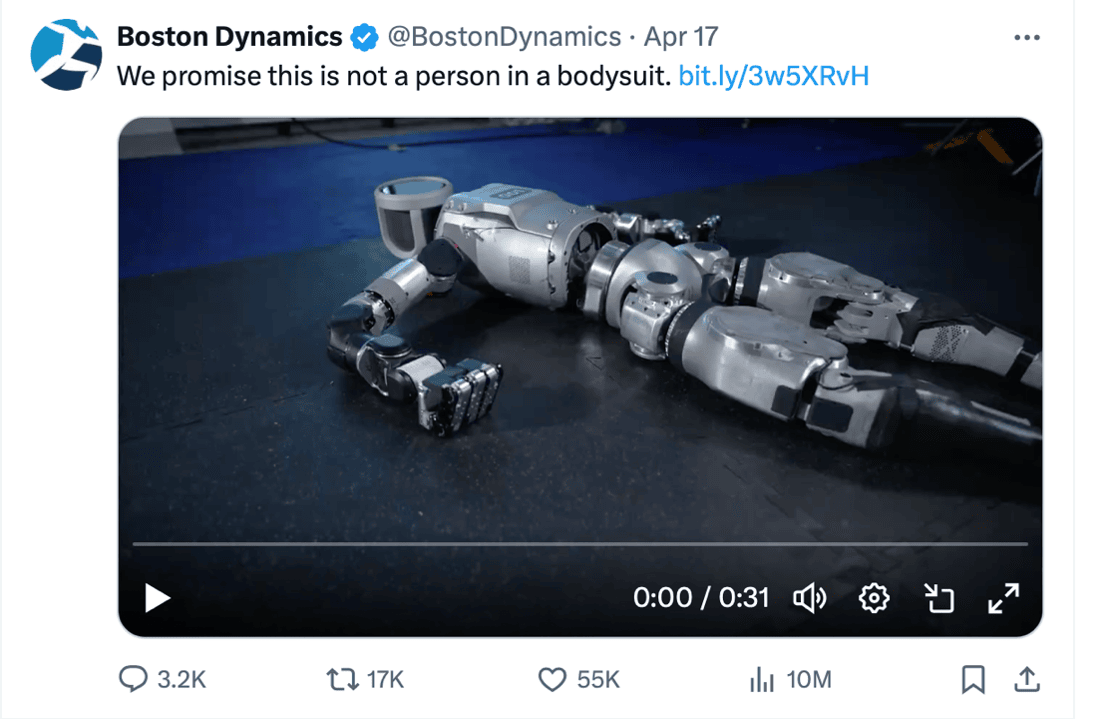This screenshot has width=1112, height=724.
Task: Open video quality settings gear
Action: click(x=873, y=598)
